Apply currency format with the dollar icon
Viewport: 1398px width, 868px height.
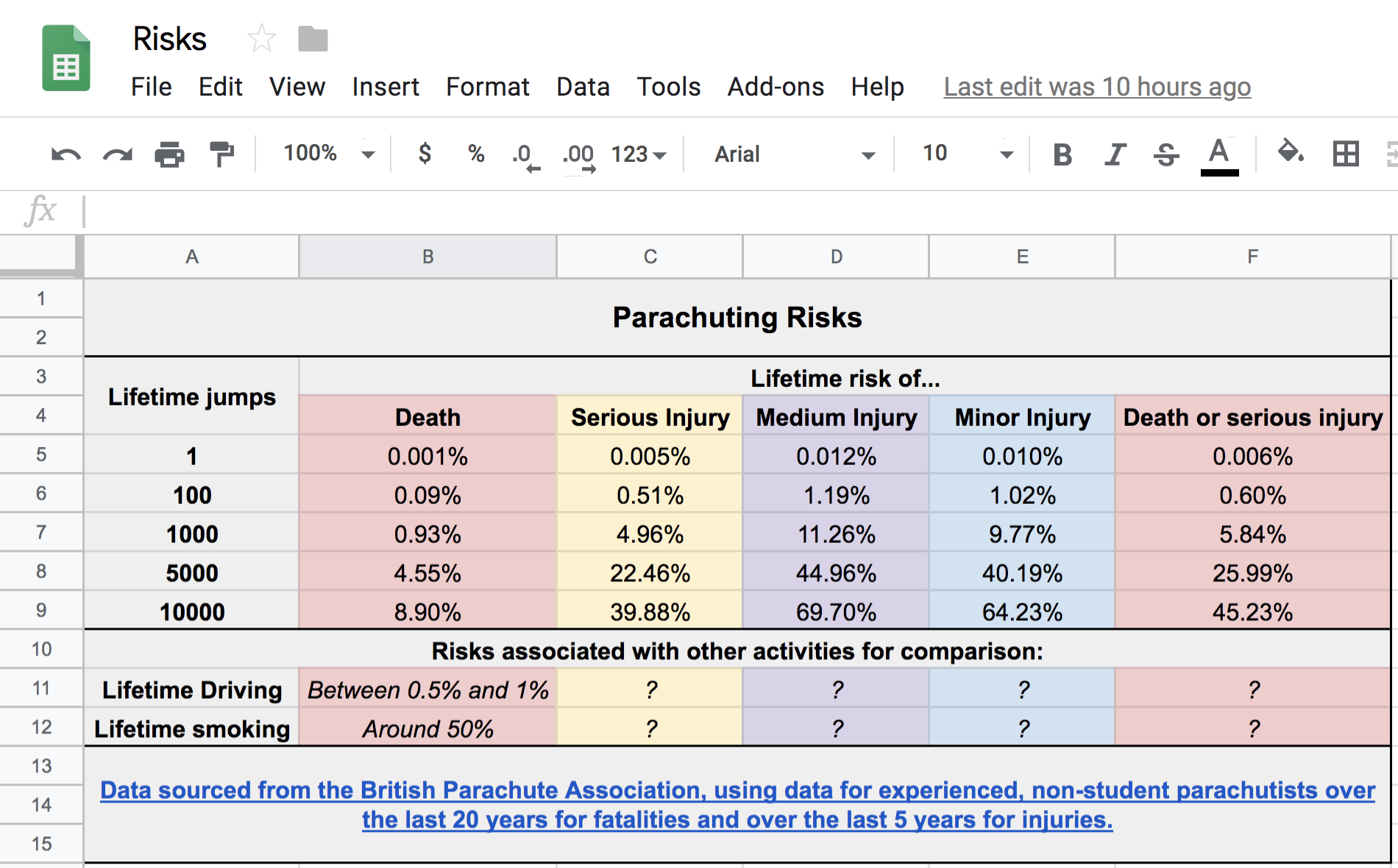[425, 154]
